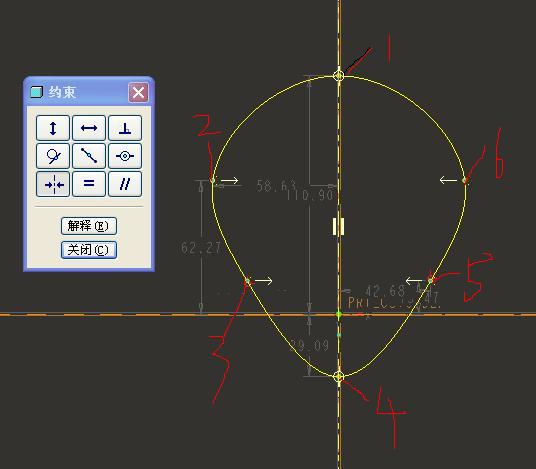Screen dimensions: 536x469
Task: Select the tangent constraint icon
Action: tap(53, 156)
